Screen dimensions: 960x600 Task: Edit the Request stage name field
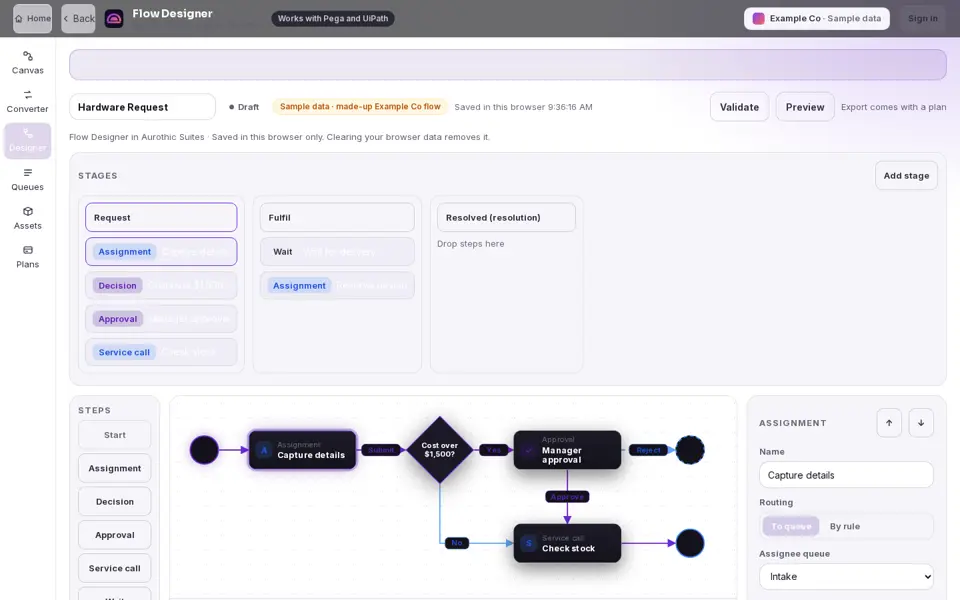click(161, 217)
